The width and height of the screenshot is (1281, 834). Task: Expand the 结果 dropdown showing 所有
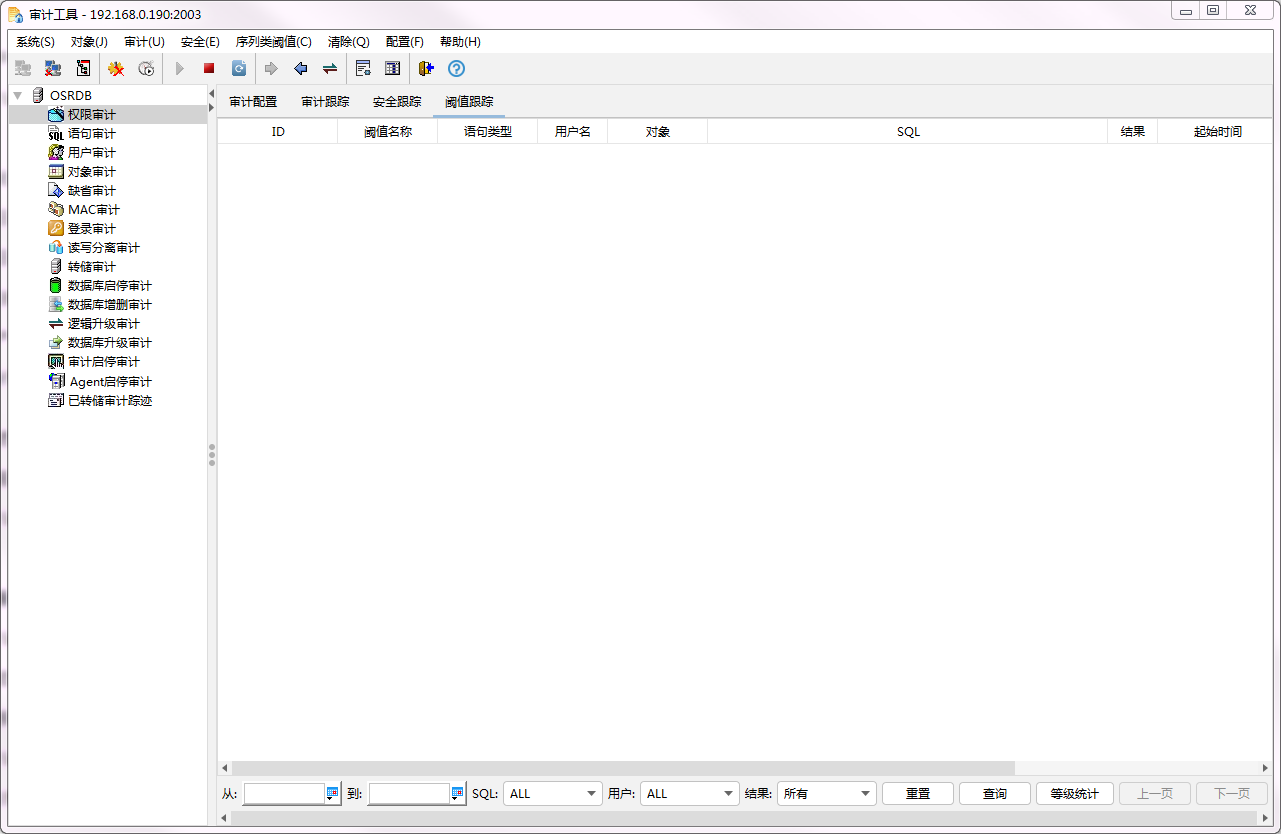tap(826, 793)
